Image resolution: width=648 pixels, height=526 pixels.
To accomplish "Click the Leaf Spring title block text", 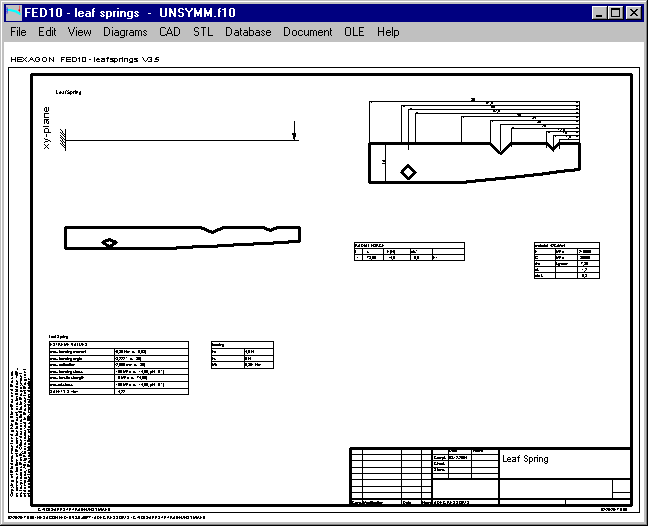I will point(525,460).
